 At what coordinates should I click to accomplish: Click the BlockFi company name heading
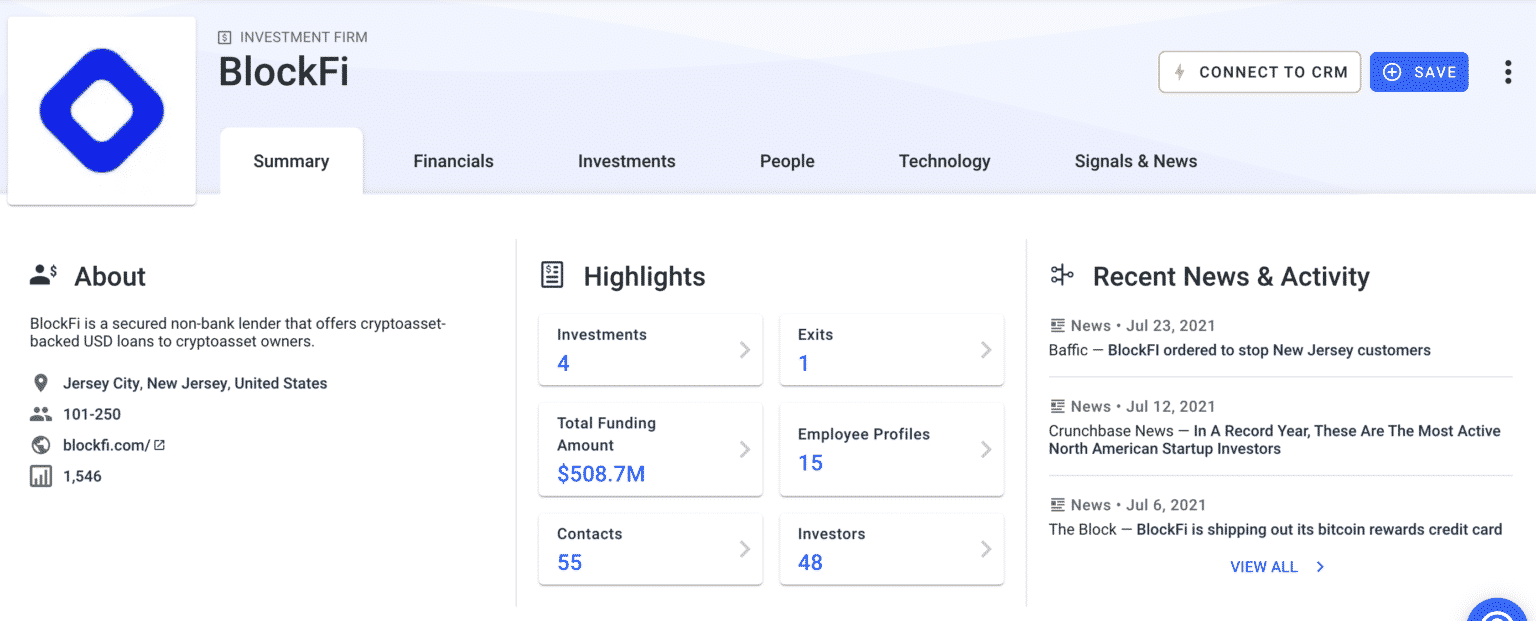click(284, 72)
